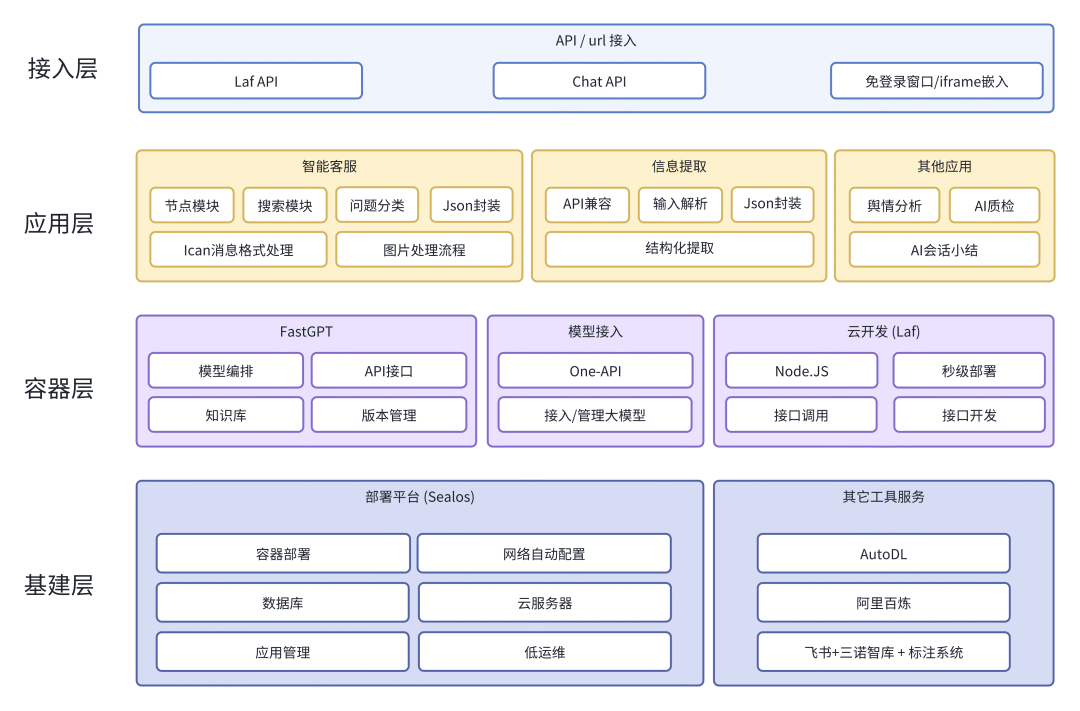
Task: Select the AutoDL box
Action: 884,553
